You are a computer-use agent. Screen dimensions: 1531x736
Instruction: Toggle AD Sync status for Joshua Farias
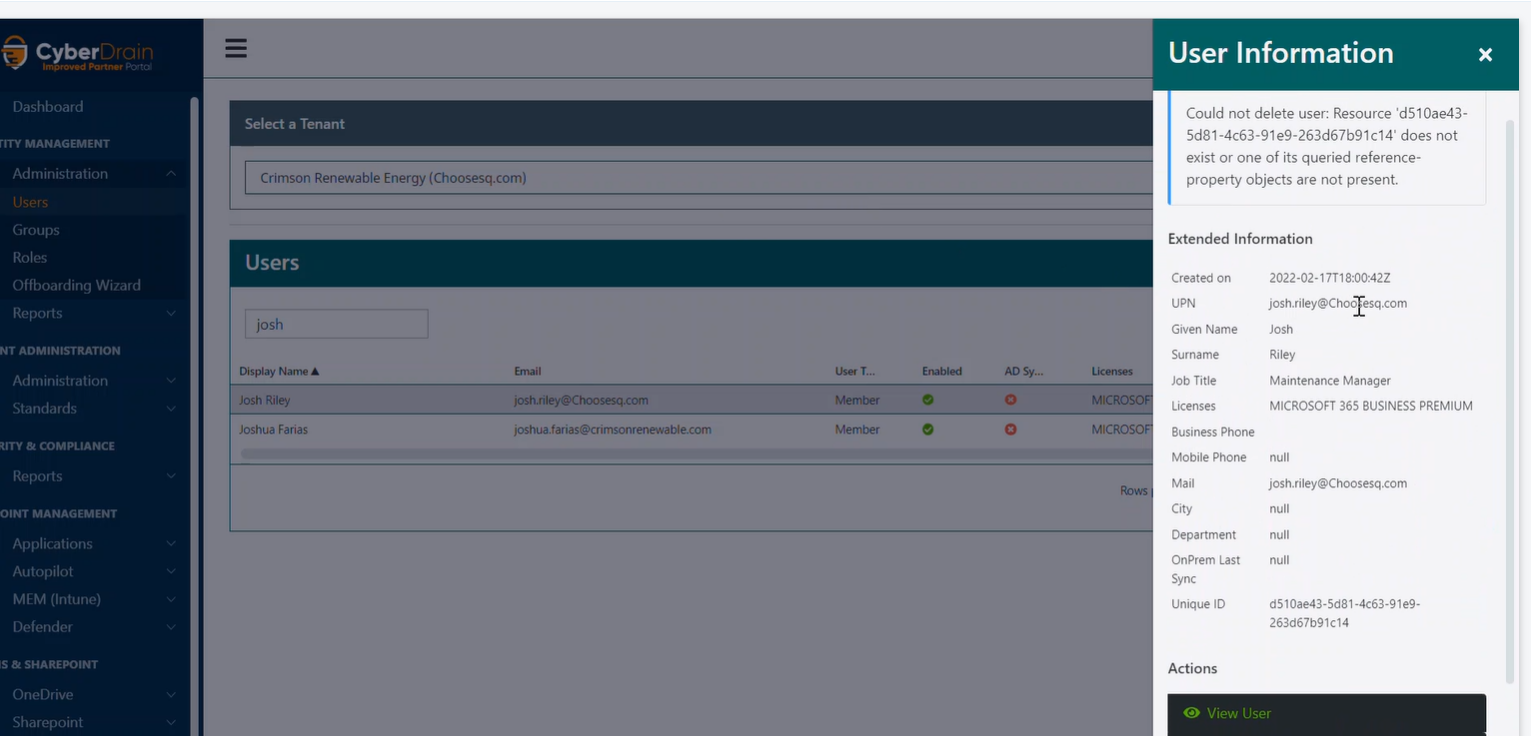[1010, 429]
